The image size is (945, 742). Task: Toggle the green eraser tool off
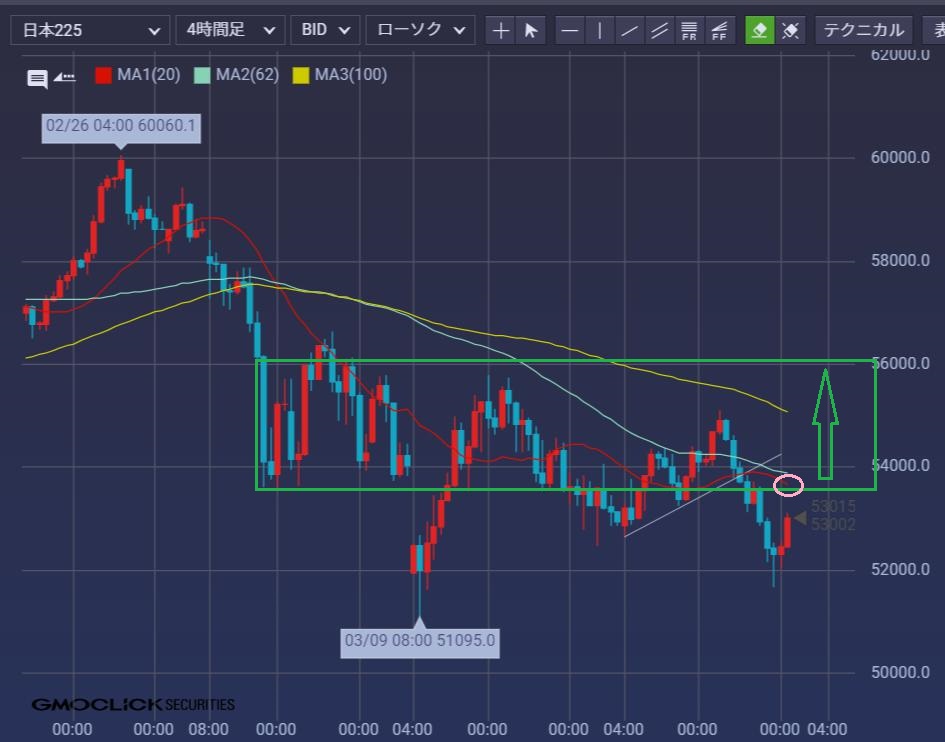pos(760,30)
